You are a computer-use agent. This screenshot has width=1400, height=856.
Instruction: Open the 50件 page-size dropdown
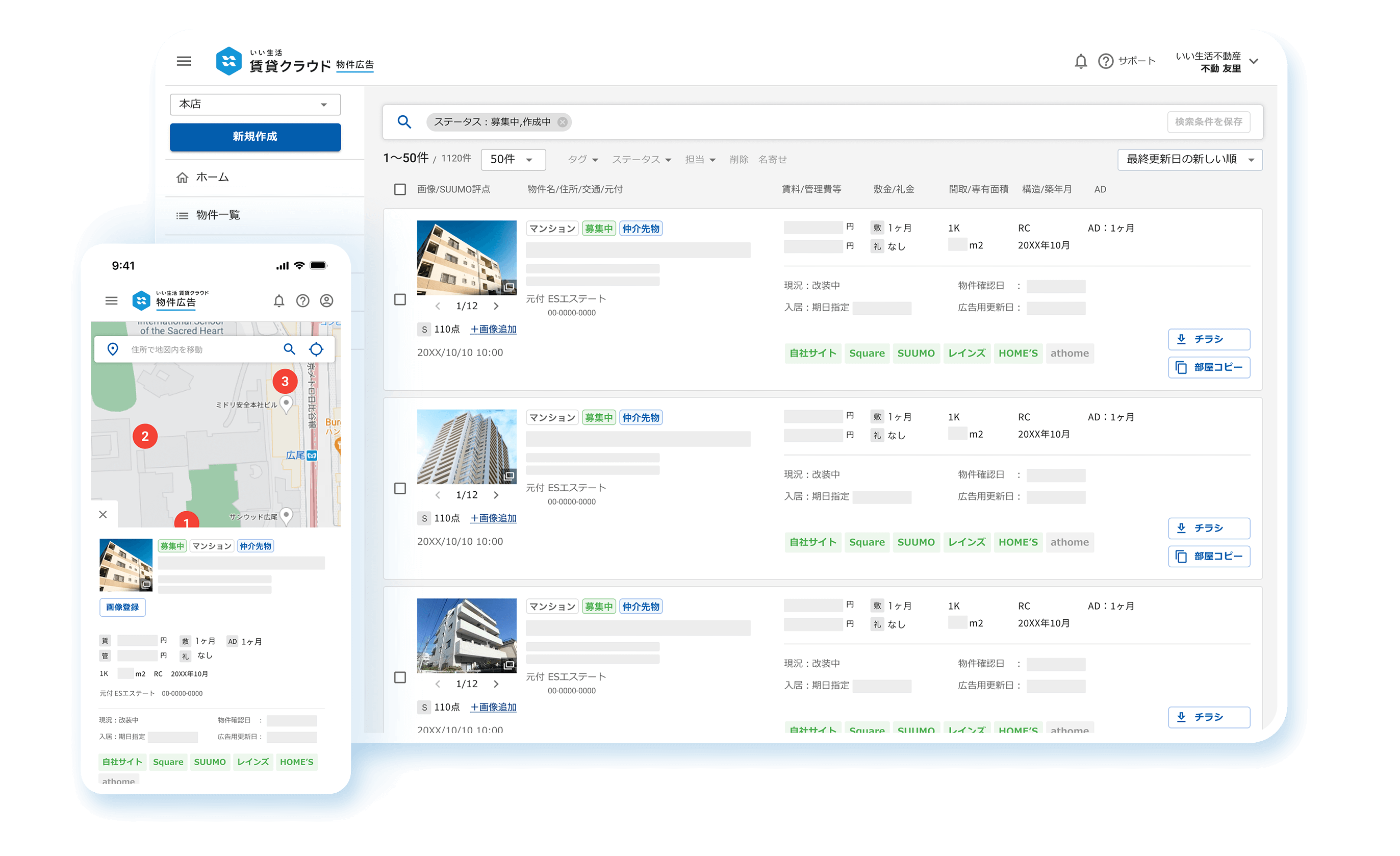(x=513, y=160)
